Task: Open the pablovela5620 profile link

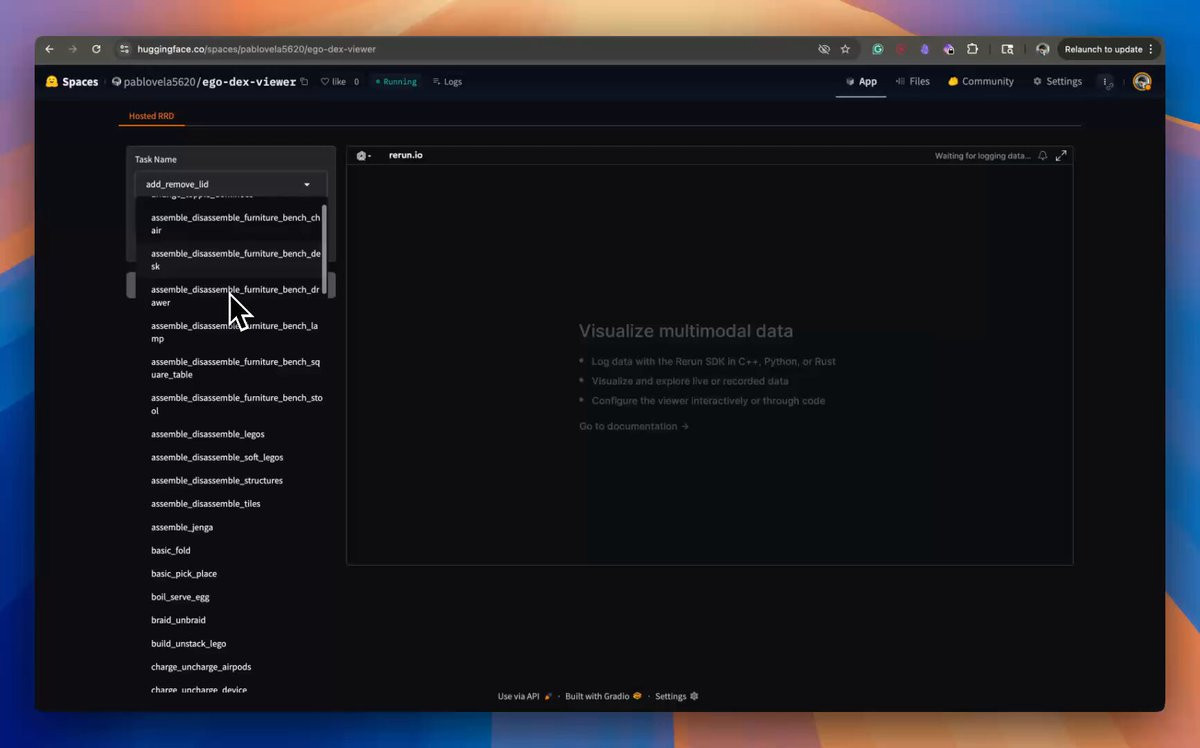Action: (158, 82)
